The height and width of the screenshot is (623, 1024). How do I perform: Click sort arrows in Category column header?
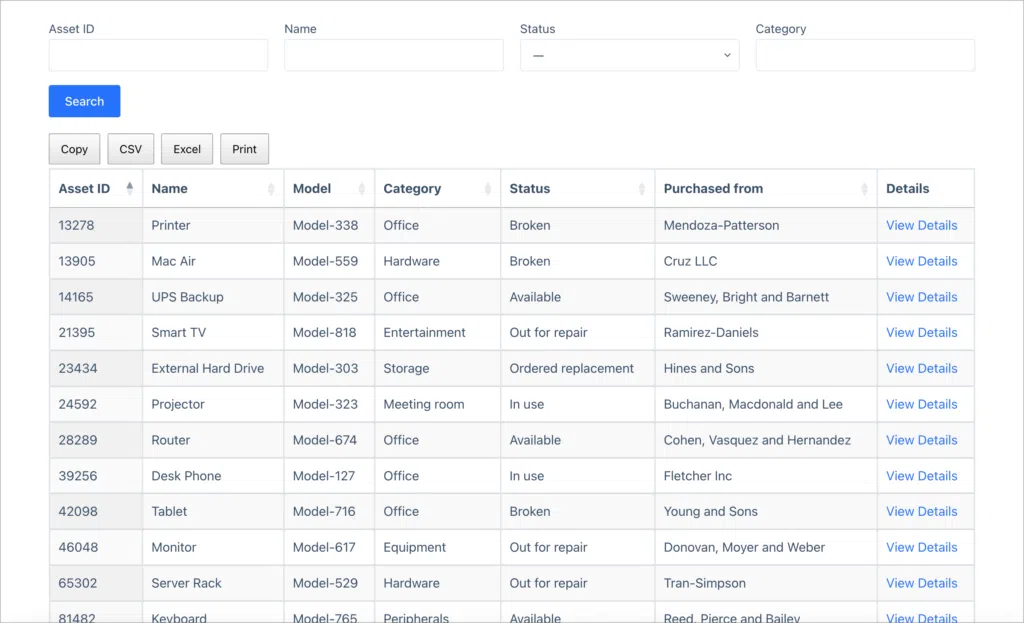(488, 189)
